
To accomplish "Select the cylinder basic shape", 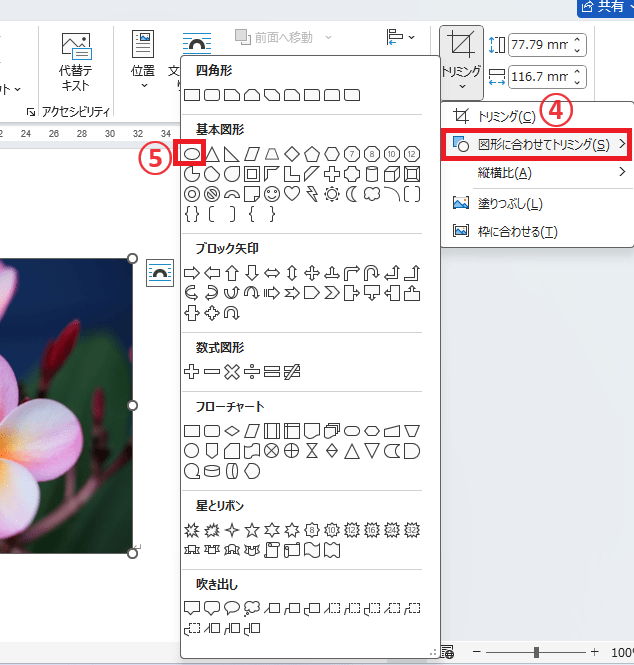I will click(x=372, y=174).
